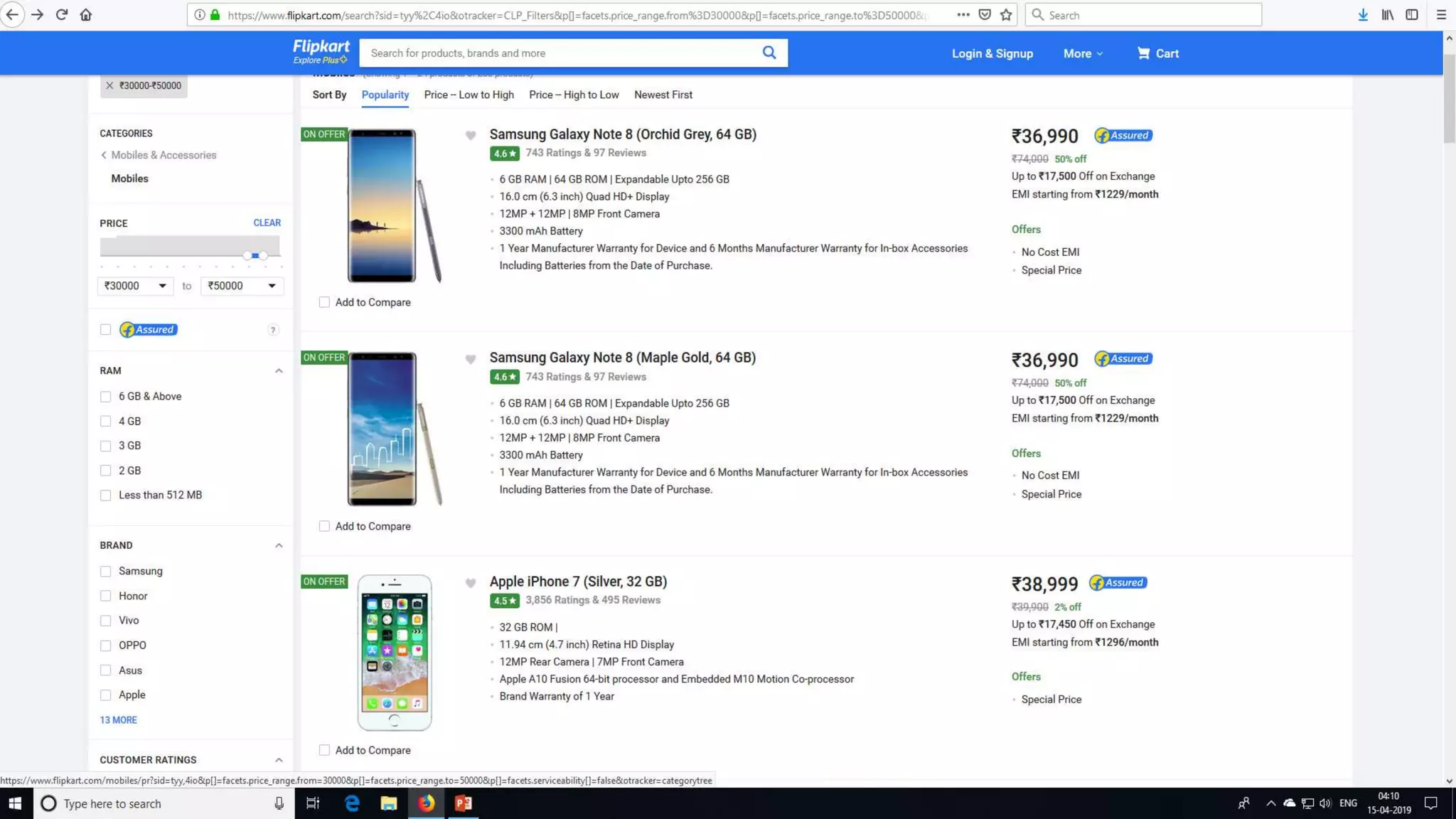Enable the Flipkart Assured filter checkbox
Image resolution: width=1456 pixels, height=819 pixels.
tap(105, 330)
